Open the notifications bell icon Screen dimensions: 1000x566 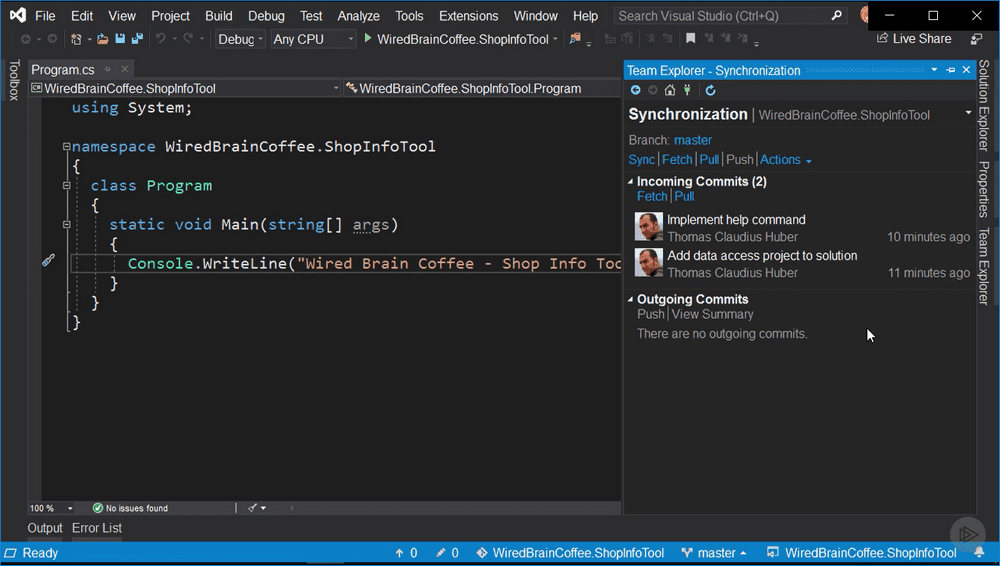(978, 553)
